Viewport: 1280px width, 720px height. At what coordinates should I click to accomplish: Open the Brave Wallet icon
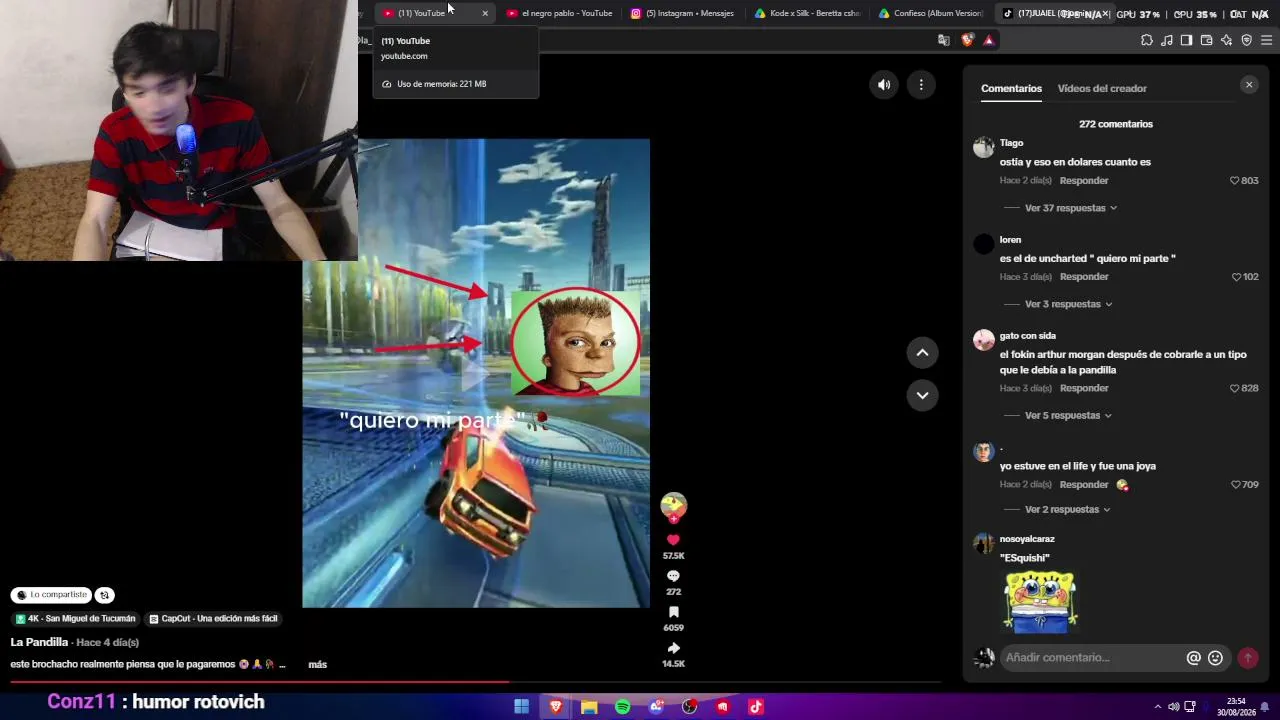click(1206, 40)
